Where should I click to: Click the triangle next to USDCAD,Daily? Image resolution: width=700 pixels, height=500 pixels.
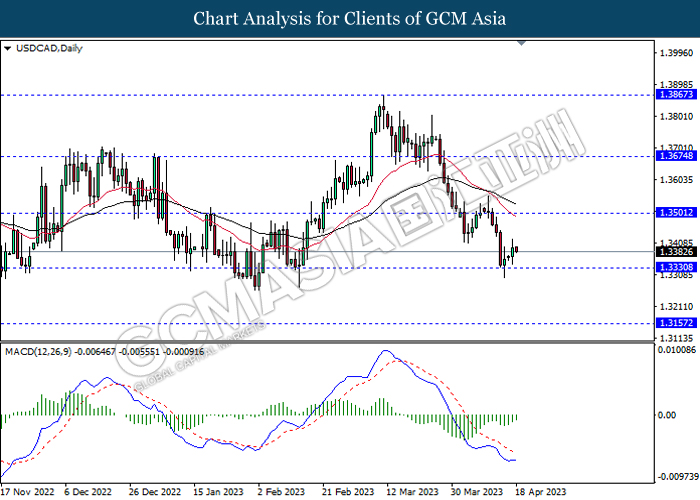[7, 48]
